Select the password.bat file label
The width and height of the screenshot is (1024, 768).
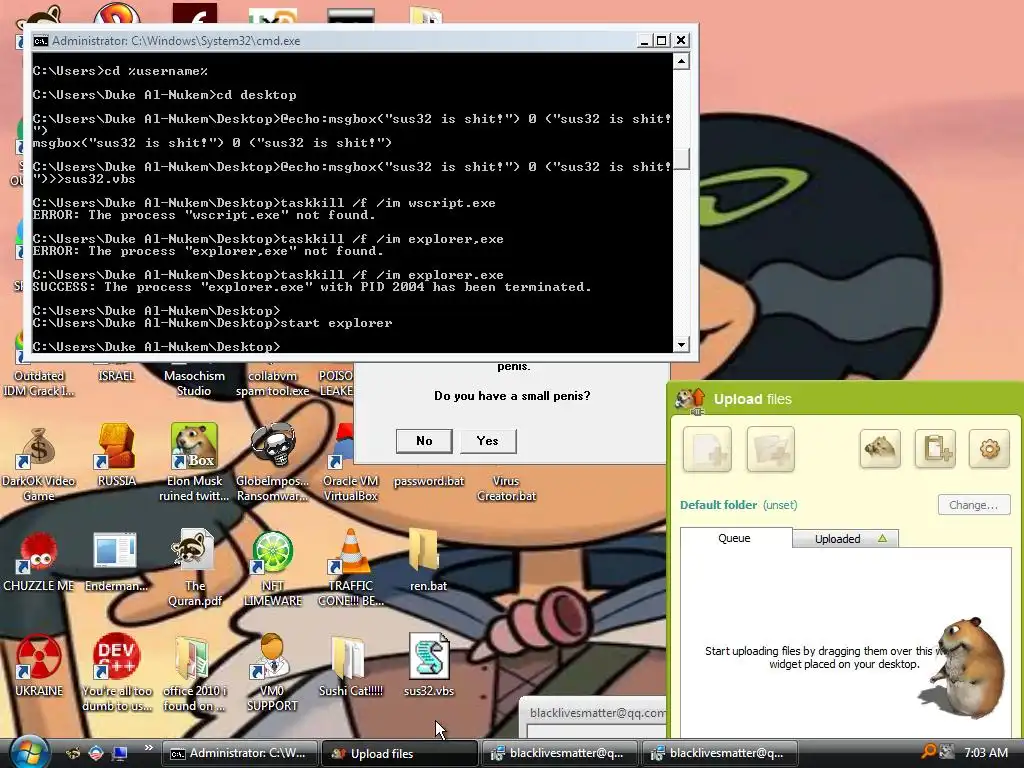point(428,481)
